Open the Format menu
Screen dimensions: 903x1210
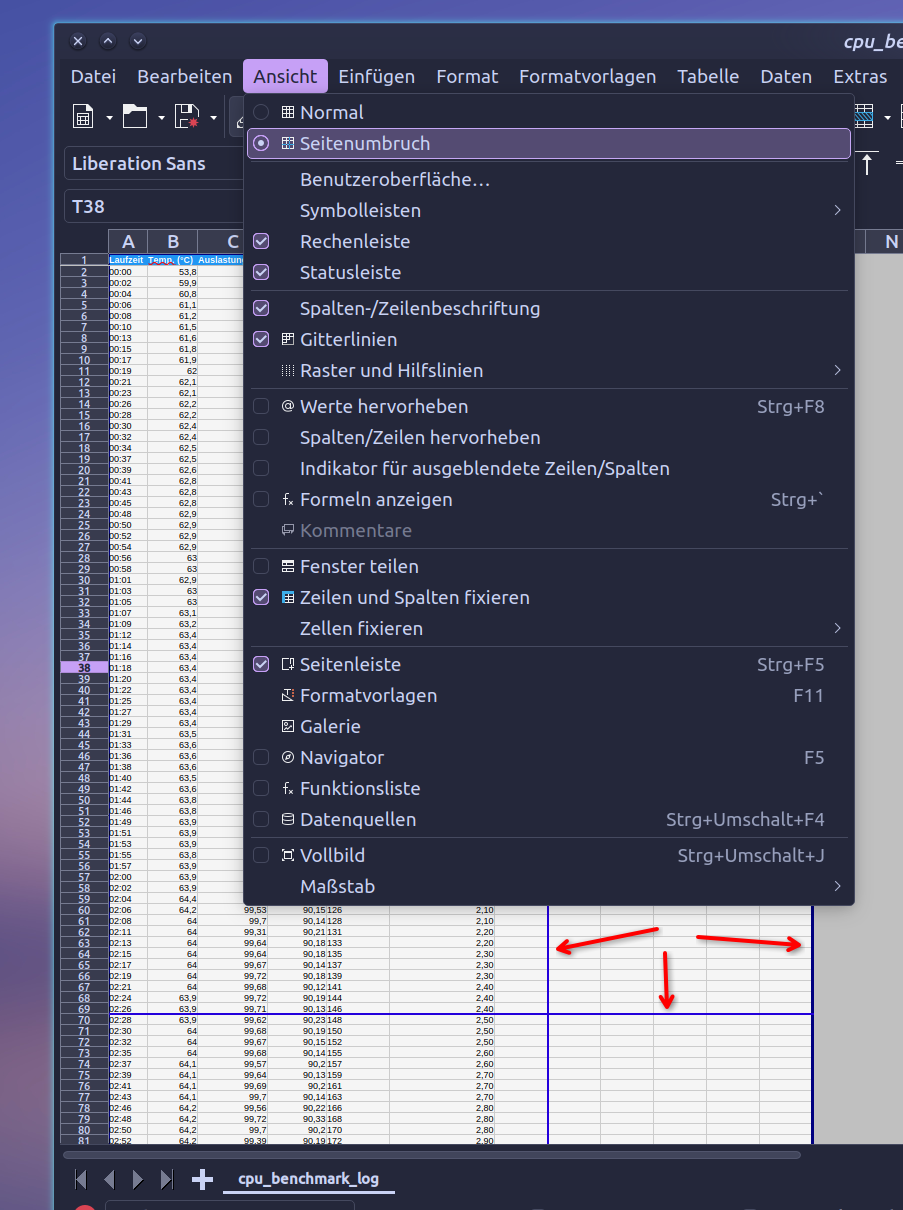point(467,76)
